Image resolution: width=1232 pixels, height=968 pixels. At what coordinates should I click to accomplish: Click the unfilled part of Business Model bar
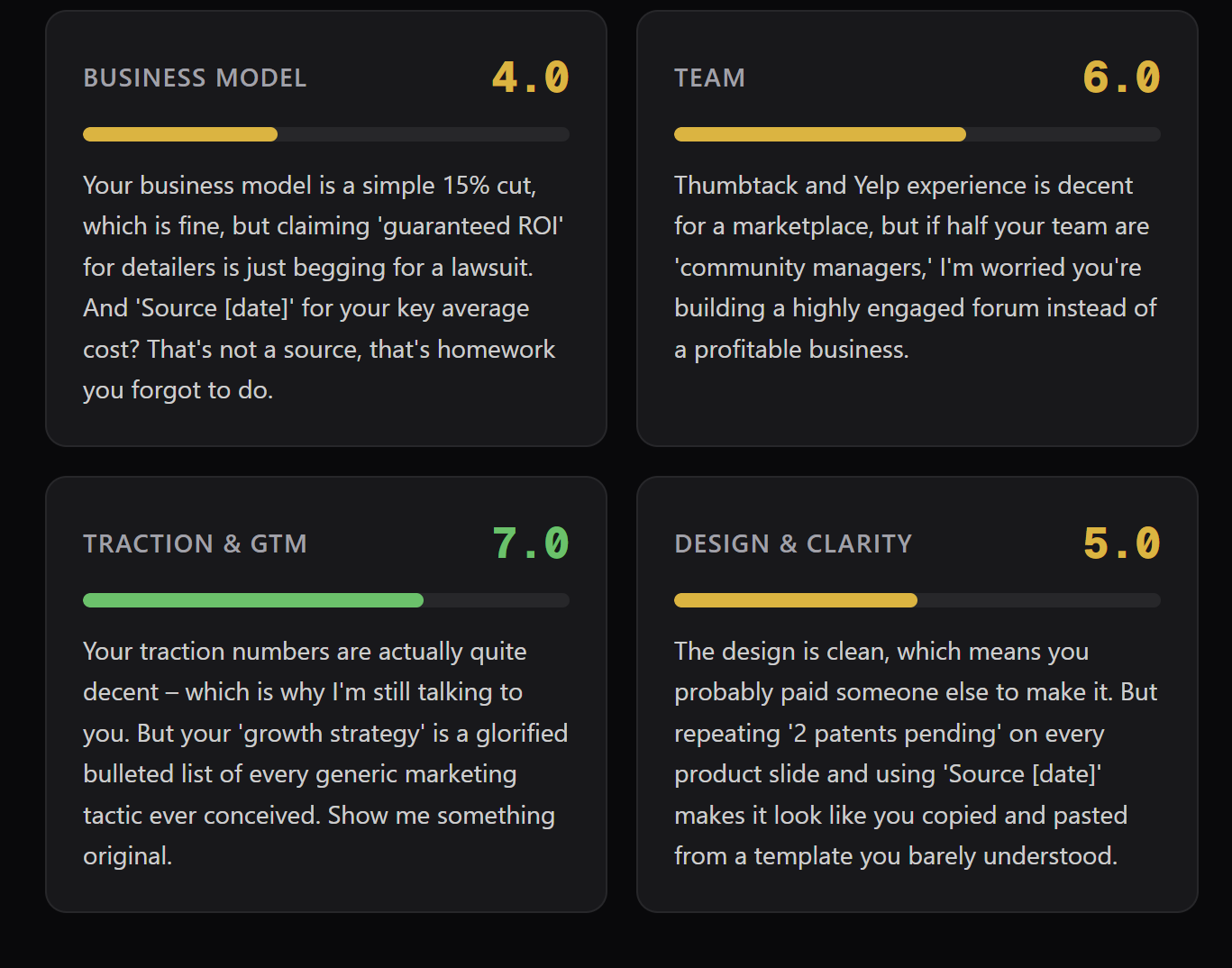coord(424,134)
